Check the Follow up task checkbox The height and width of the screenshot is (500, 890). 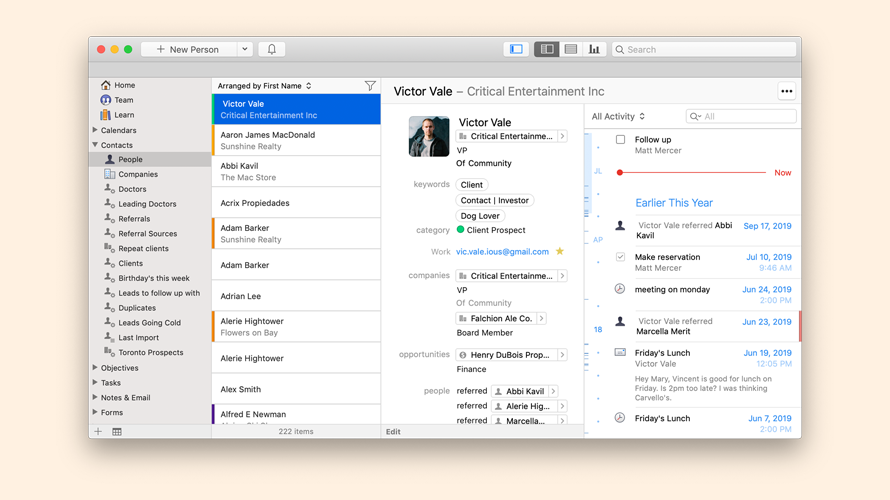pyautogui.click(x=620, y=139)
